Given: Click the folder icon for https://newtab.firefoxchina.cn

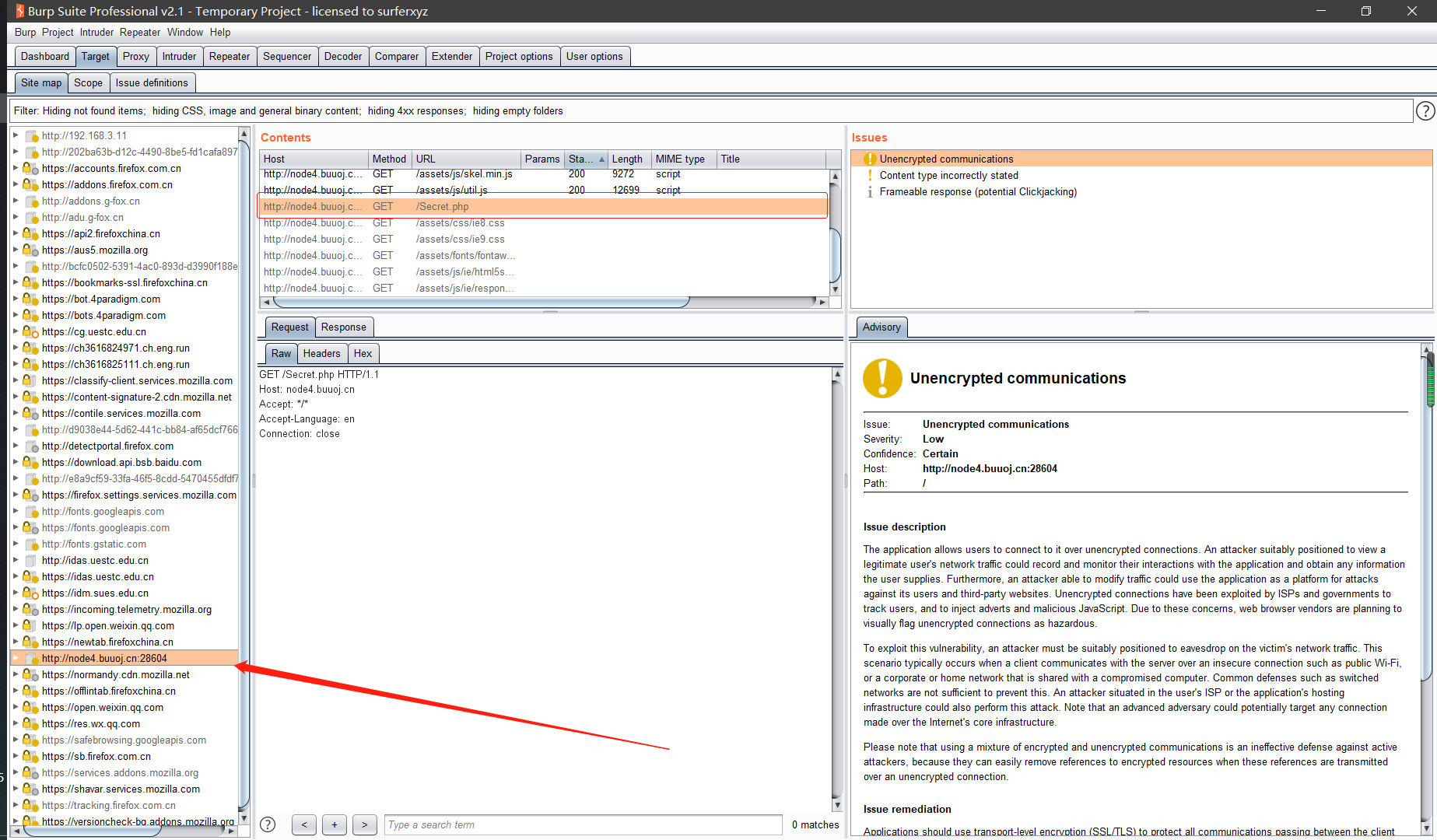Looking at the screenshot, I should [30, 642].
